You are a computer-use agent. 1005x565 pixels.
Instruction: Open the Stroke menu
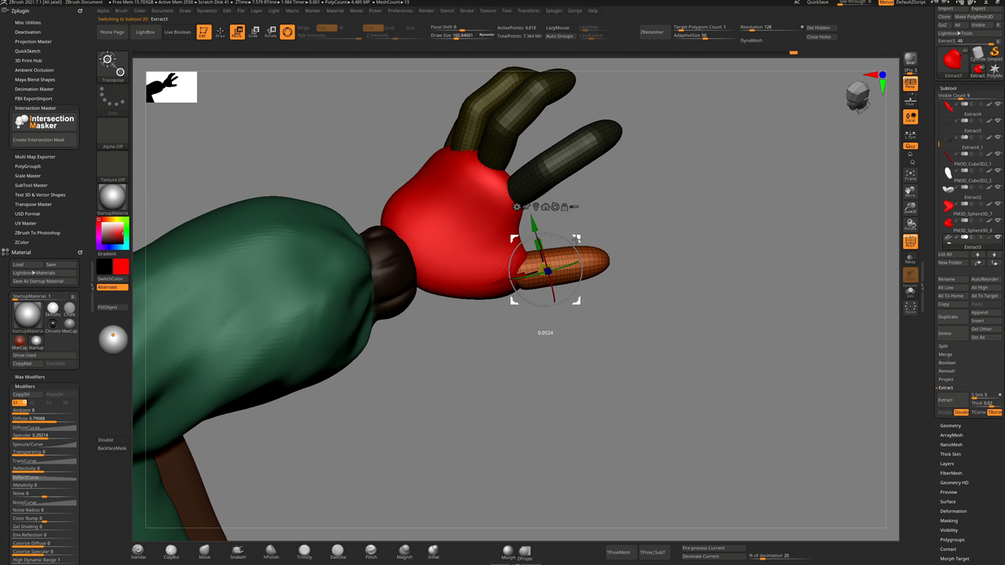(467, 11)
